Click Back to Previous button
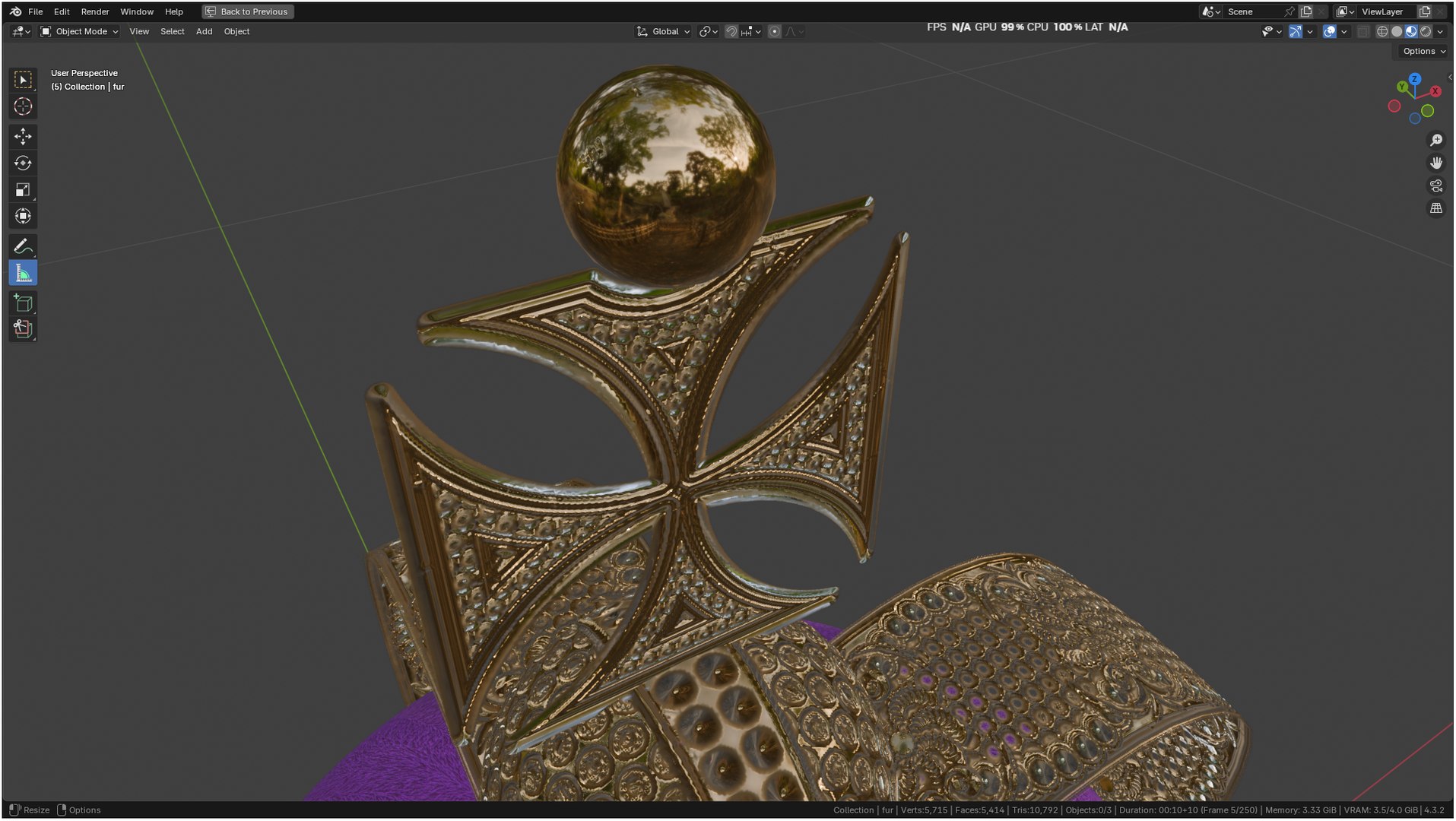 pyautogui.click(x=247, y=11)
